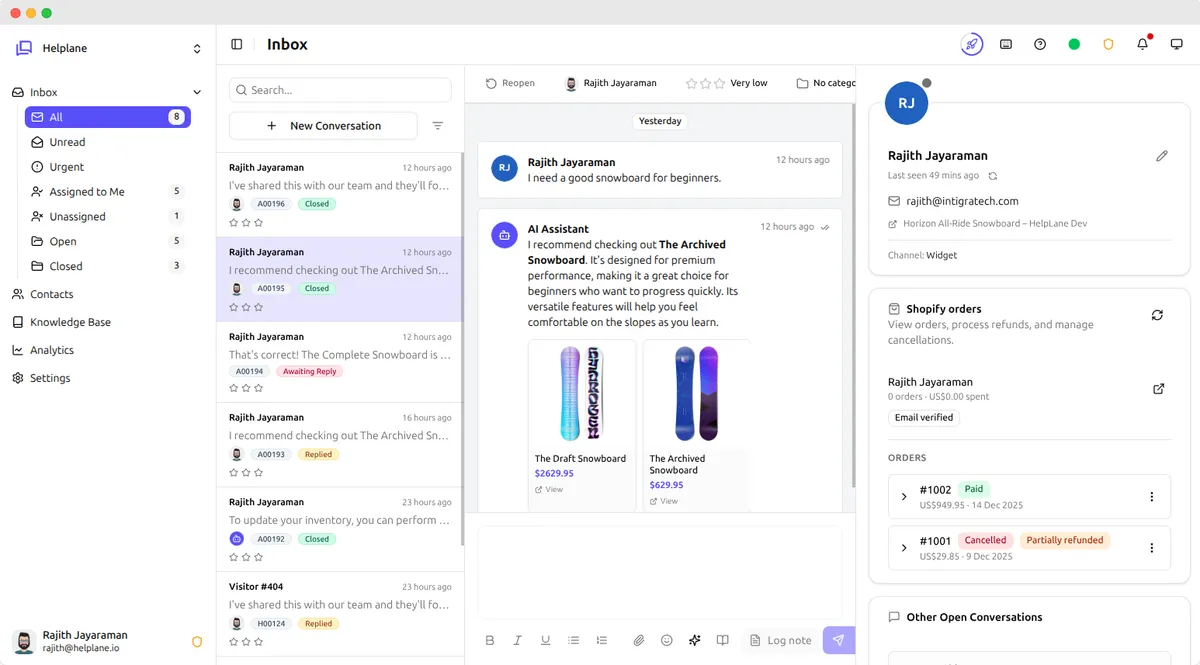
Task: Click the rocket icon in the top bar
Action: pos(969,44)
